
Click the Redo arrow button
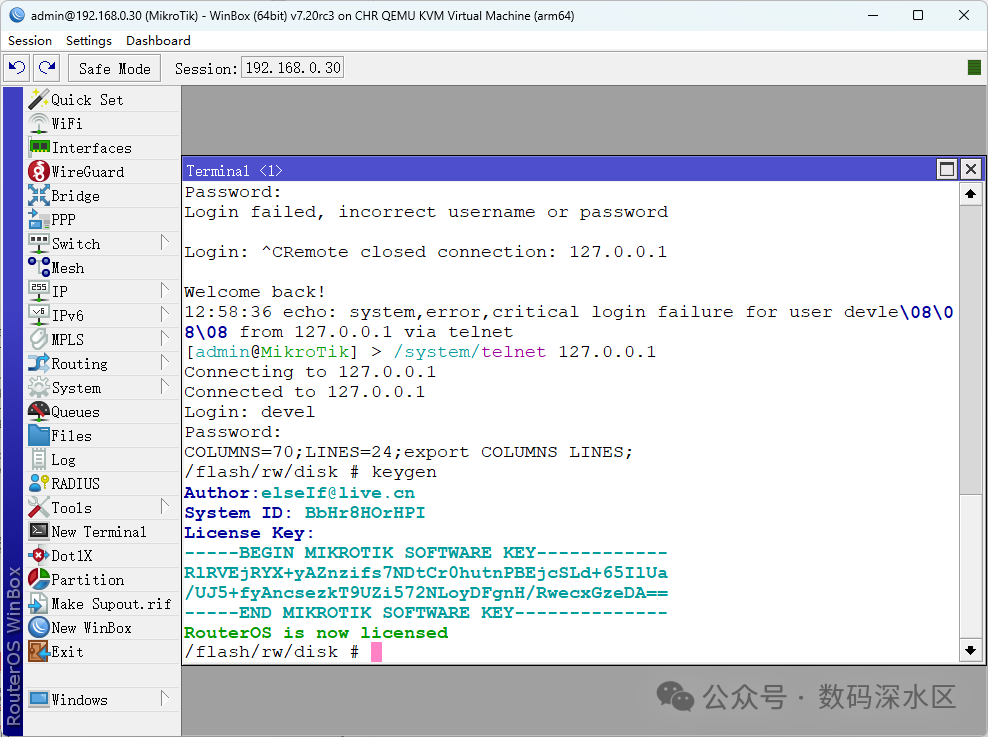[x=47, y=67]
